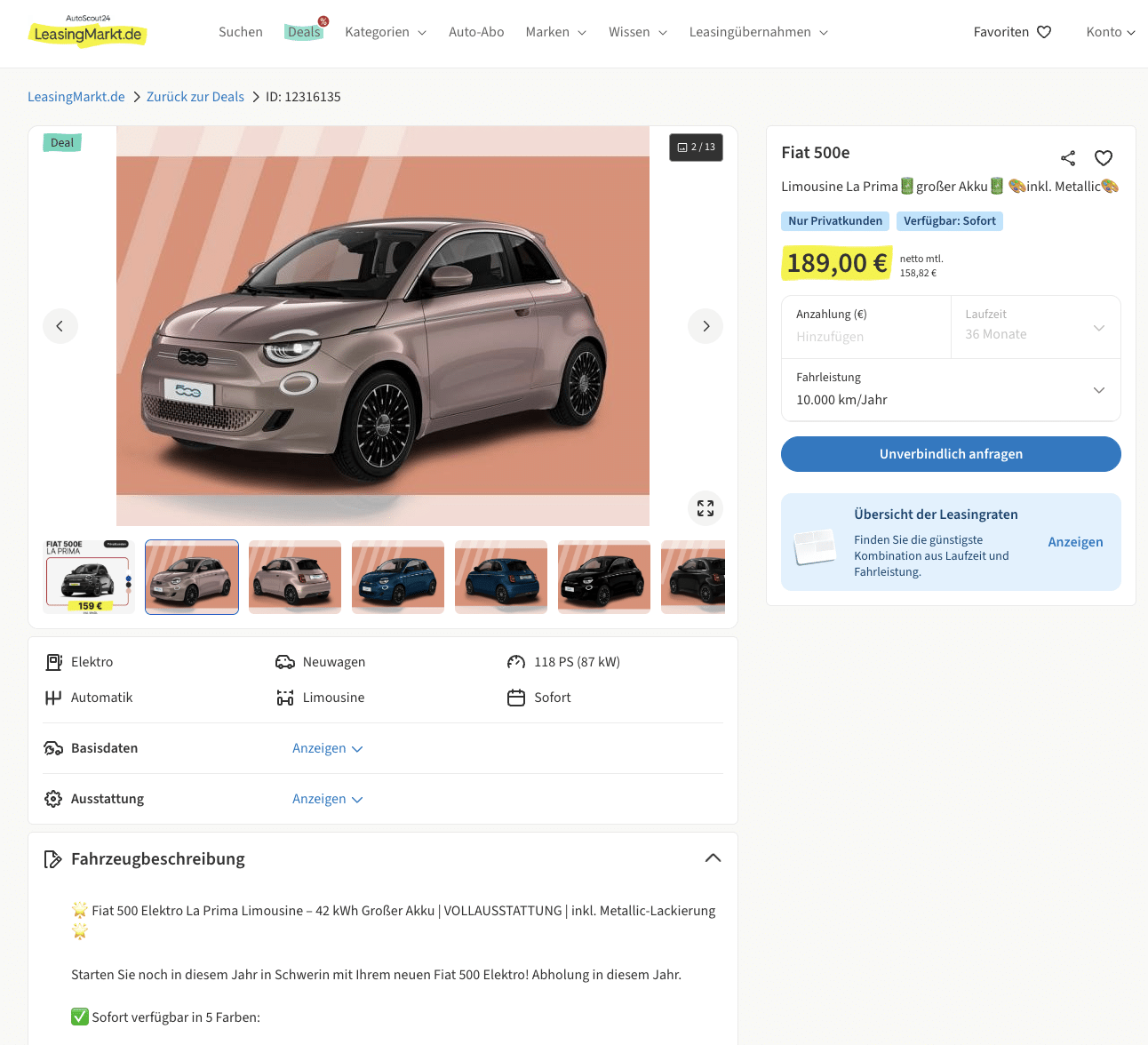Image resolution: width=1148 pixels, height=1045 pixels.
Task: Expand Basisdaten via Anzeigen
Action: 327,748
